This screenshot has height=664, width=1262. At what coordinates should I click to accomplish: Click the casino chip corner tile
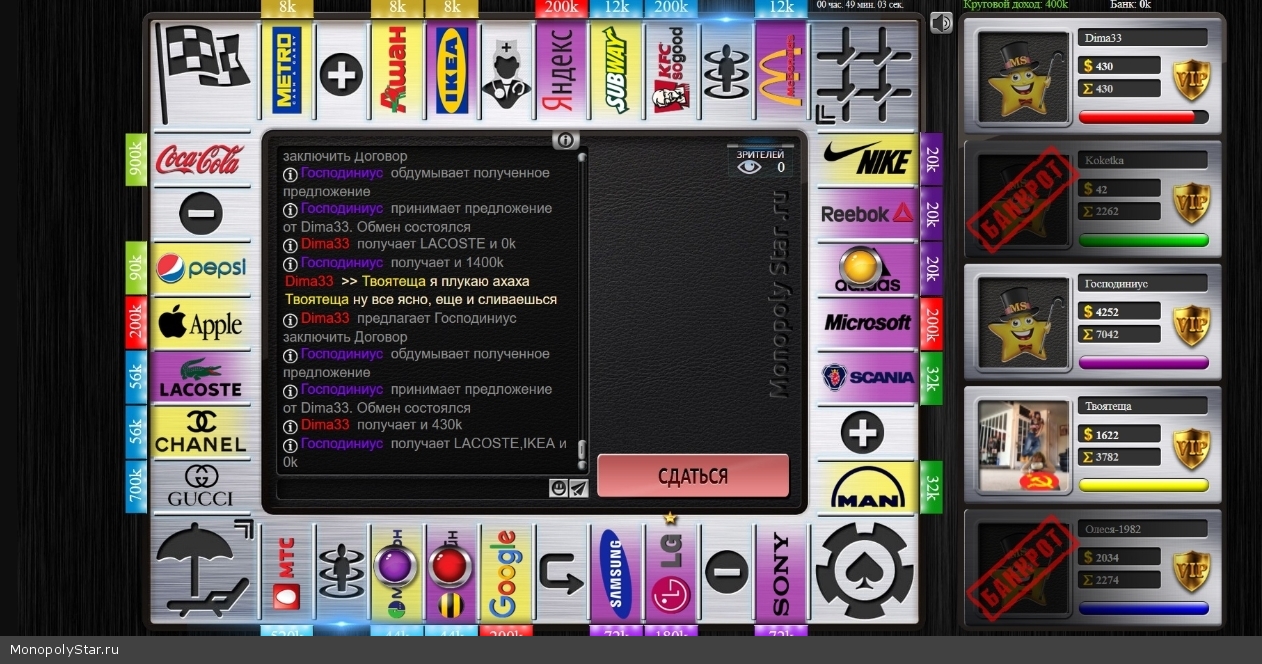[864, 571]
